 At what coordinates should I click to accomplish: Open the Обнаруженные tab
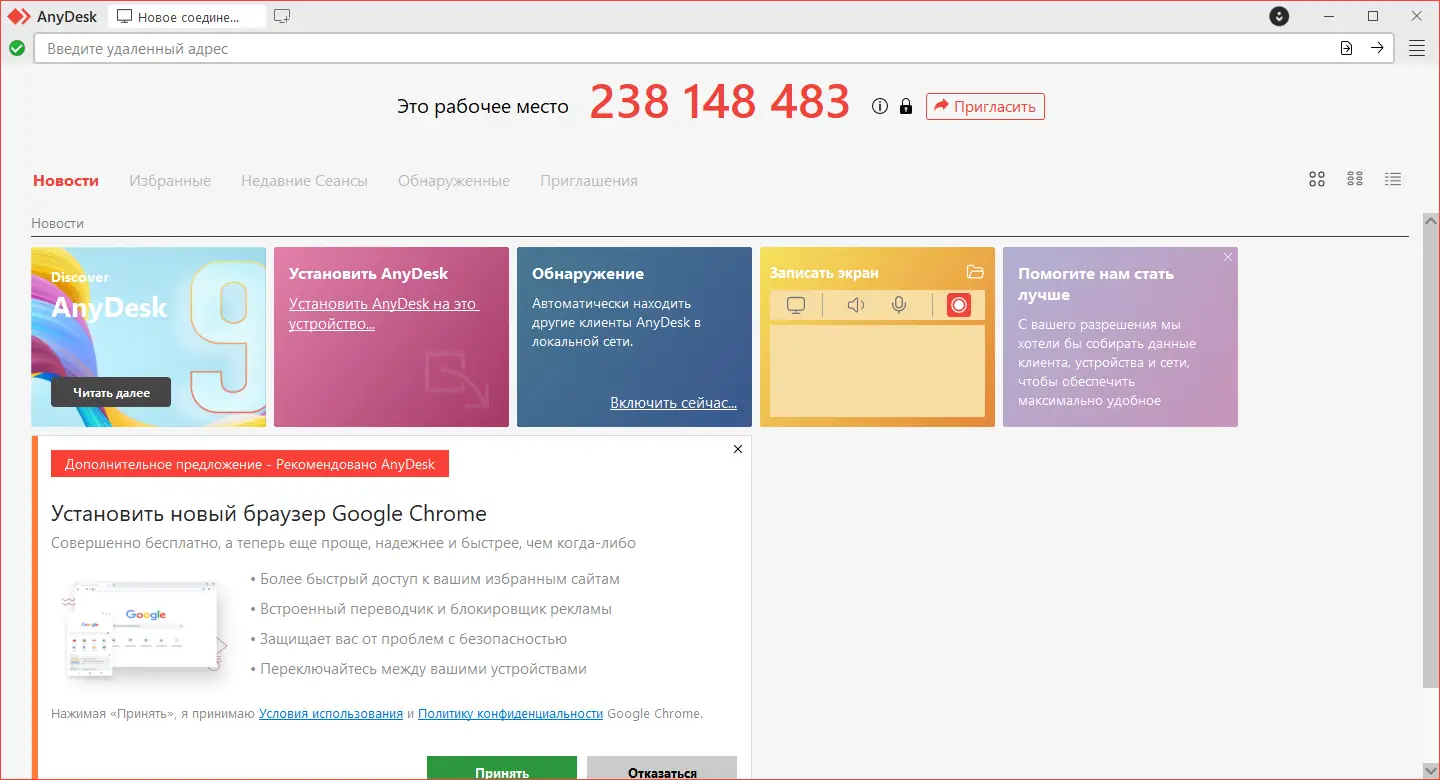(x=454, y=181)
